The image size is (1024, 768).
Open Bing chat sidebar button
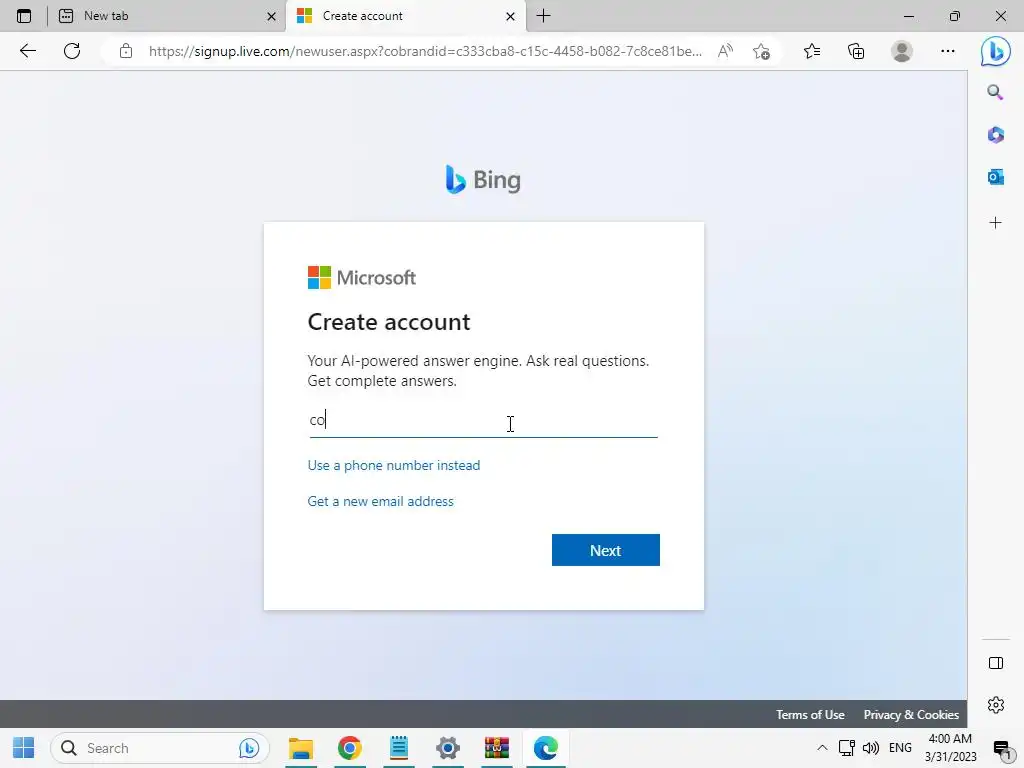[x=995, y=51]
